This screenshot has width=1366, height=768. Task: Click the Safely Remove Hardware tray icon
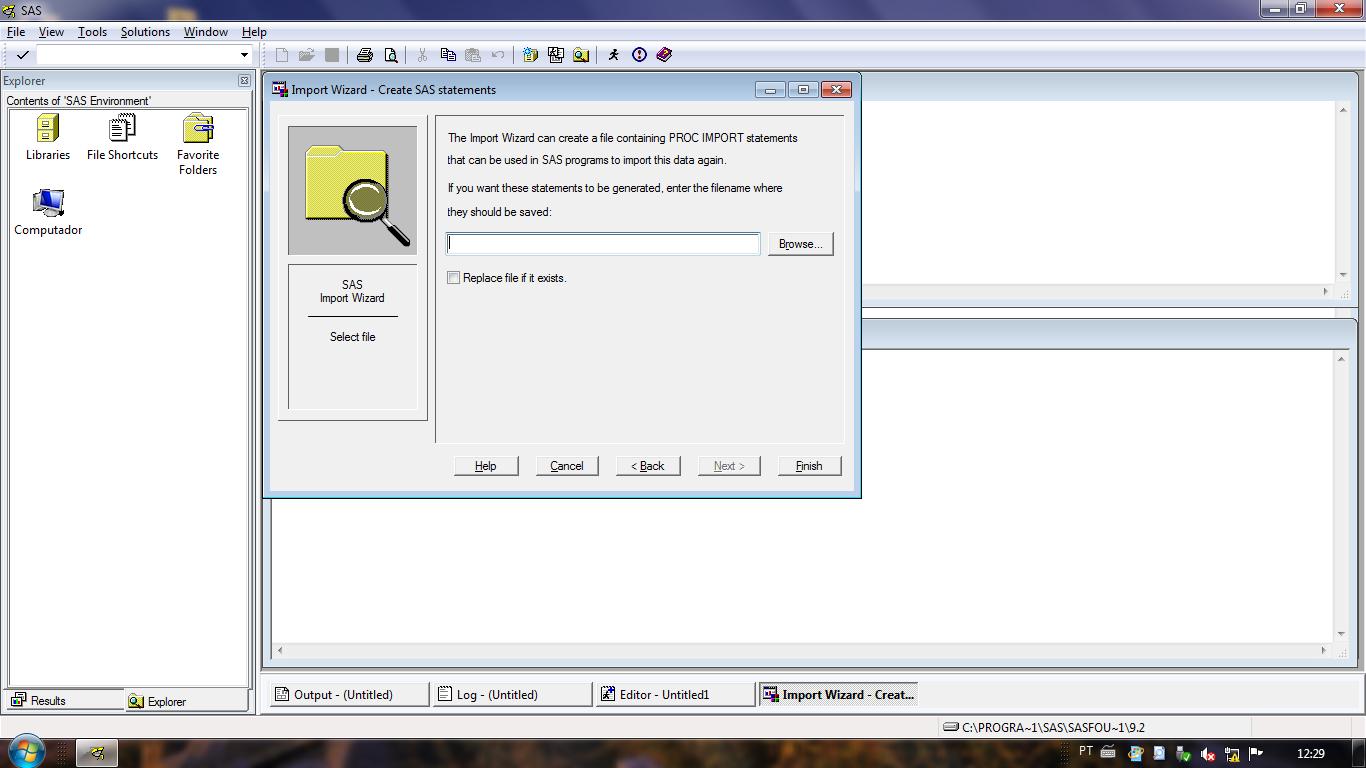[x=1184, y=754]
